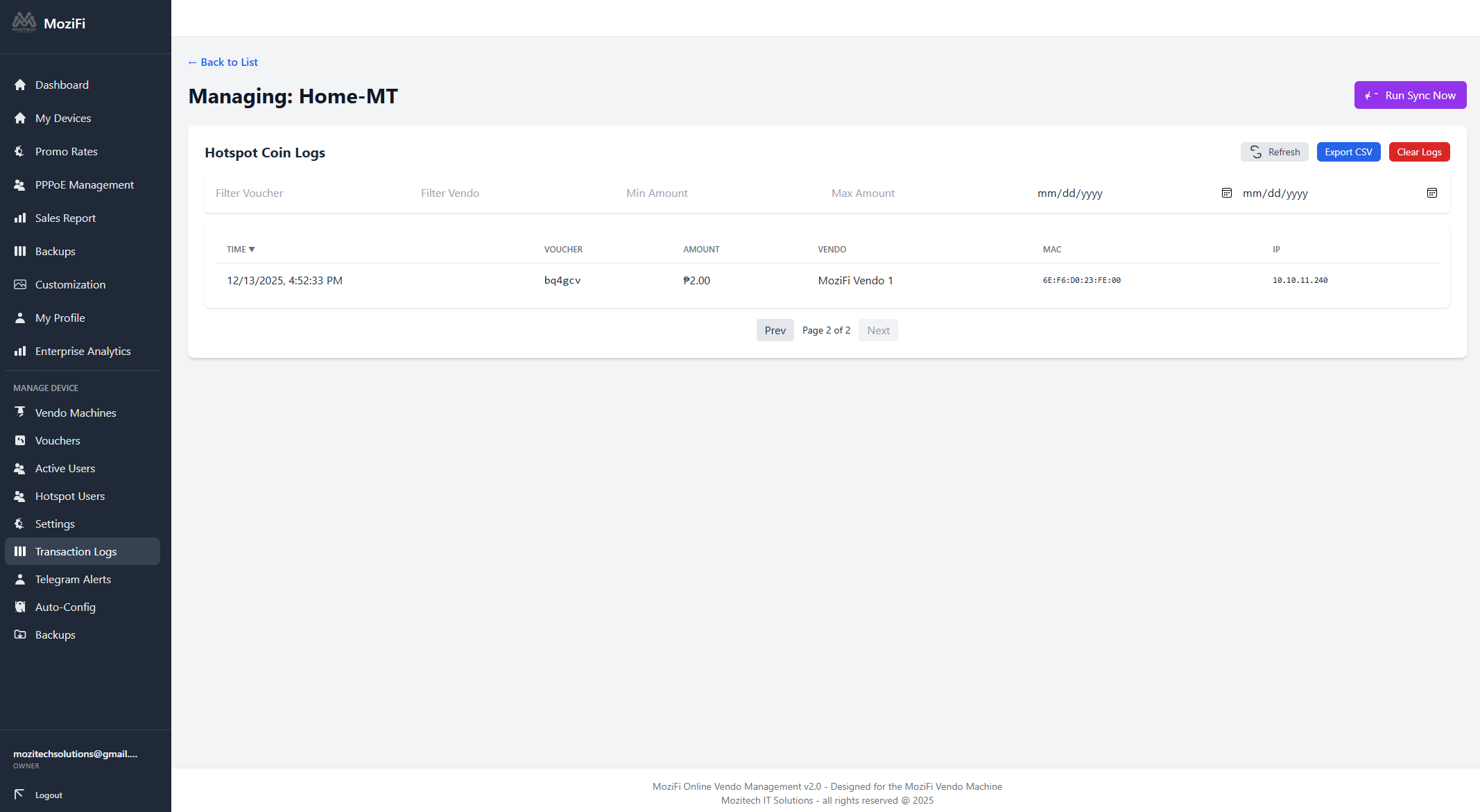Toggle TIME column sort order
The image size is (1480, 812).
point(241,249)
